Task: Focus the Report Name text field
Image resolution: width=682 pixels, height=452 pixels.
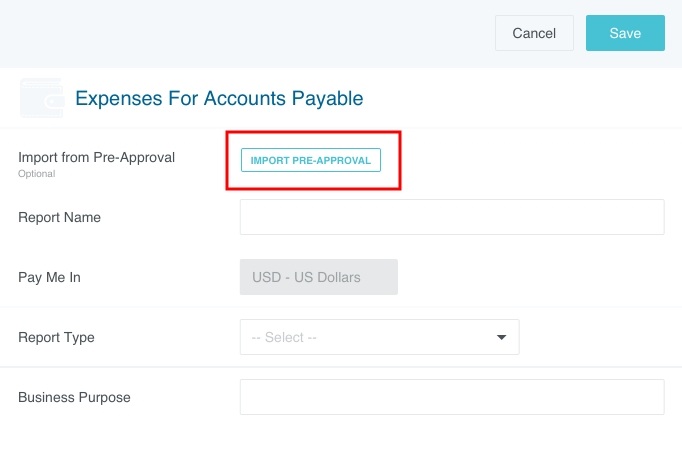Action: [x=452, y=217]
